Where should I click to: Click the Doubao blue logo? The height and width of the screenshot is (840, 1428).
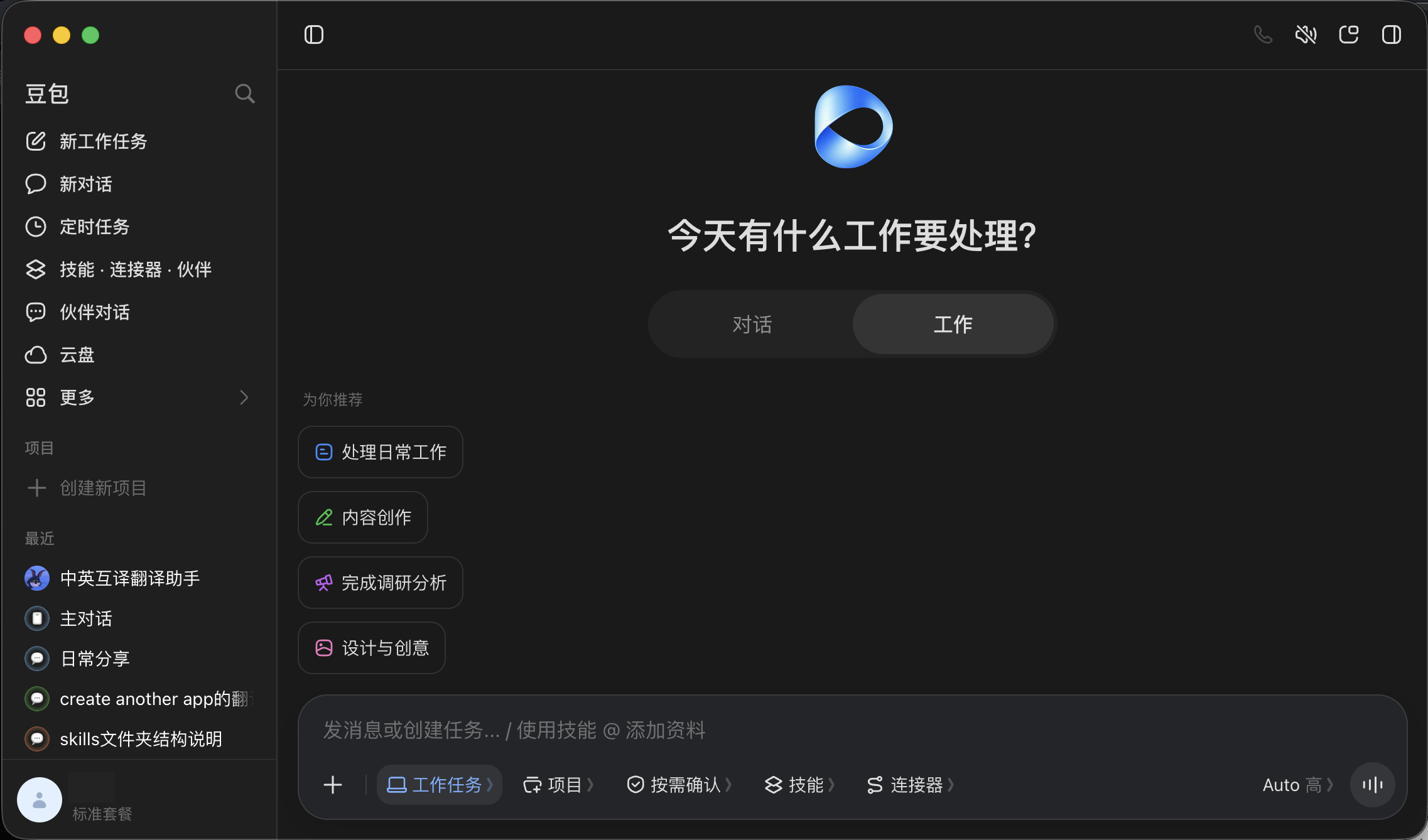click(853, 127)
